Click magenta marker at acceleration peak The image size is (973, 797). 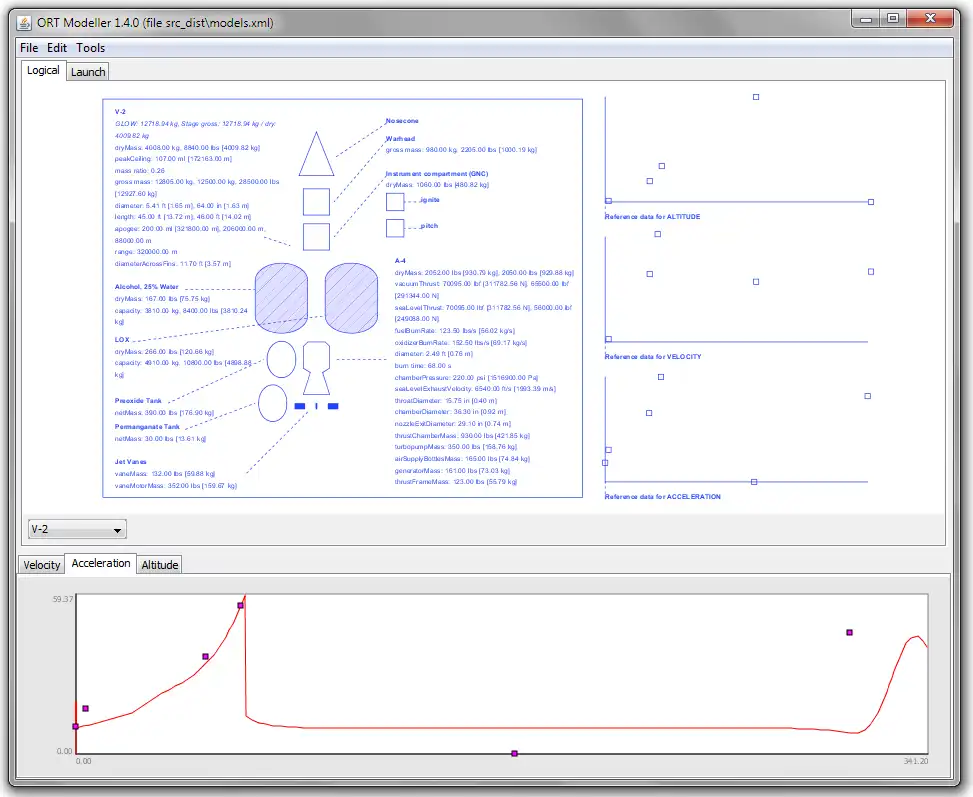[x=240, y=605]
